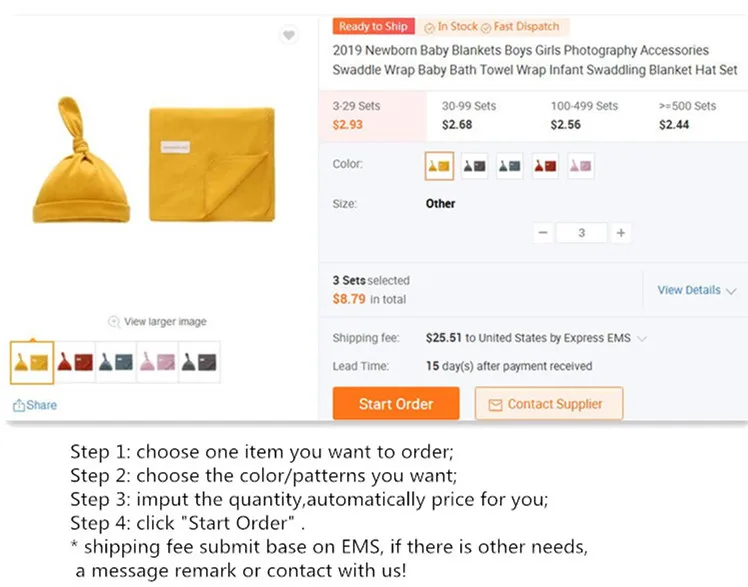Click the quantity input field
Image resolution: width=748 pixels, height=587 pixels.
582,233
